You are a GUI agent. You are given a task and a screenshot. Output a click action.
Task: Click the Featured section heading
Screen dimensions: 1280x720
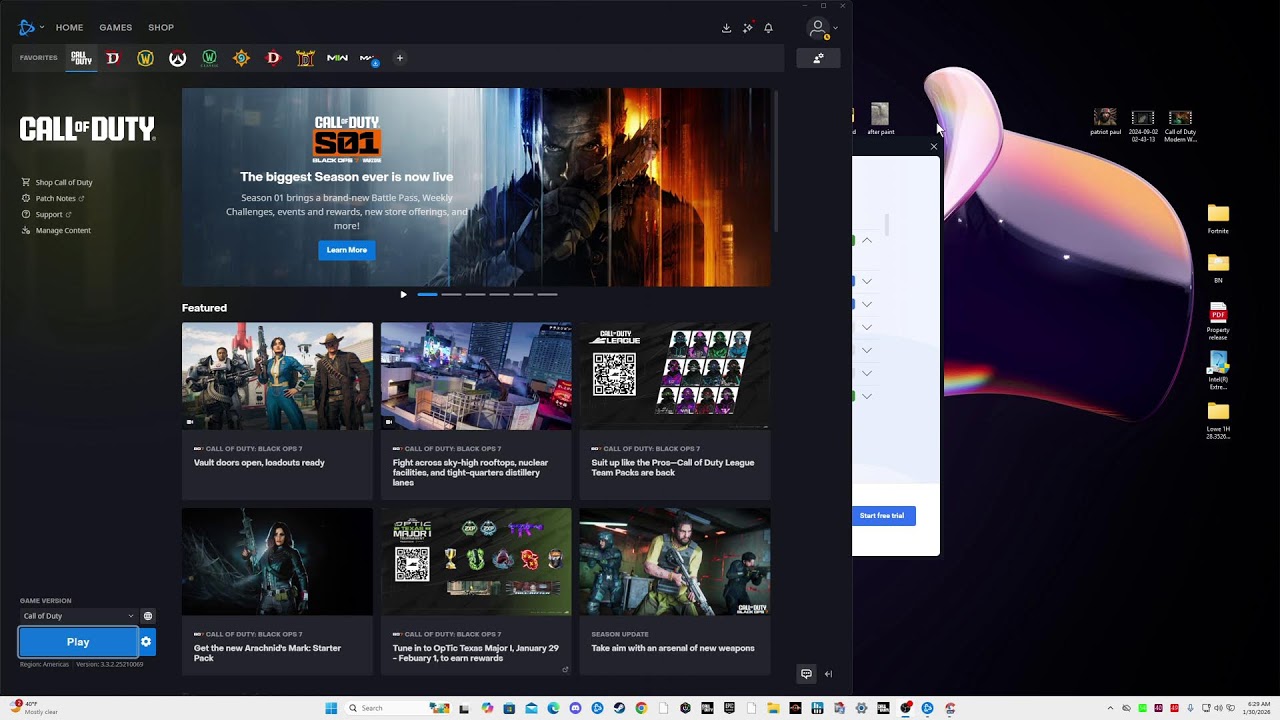204,308
